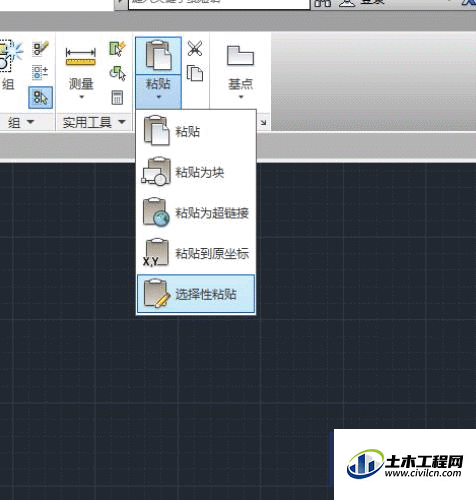Click the add-to-group icon with plus-minus
This screenshot has width=476, height=500.
[x=40, y=73]
